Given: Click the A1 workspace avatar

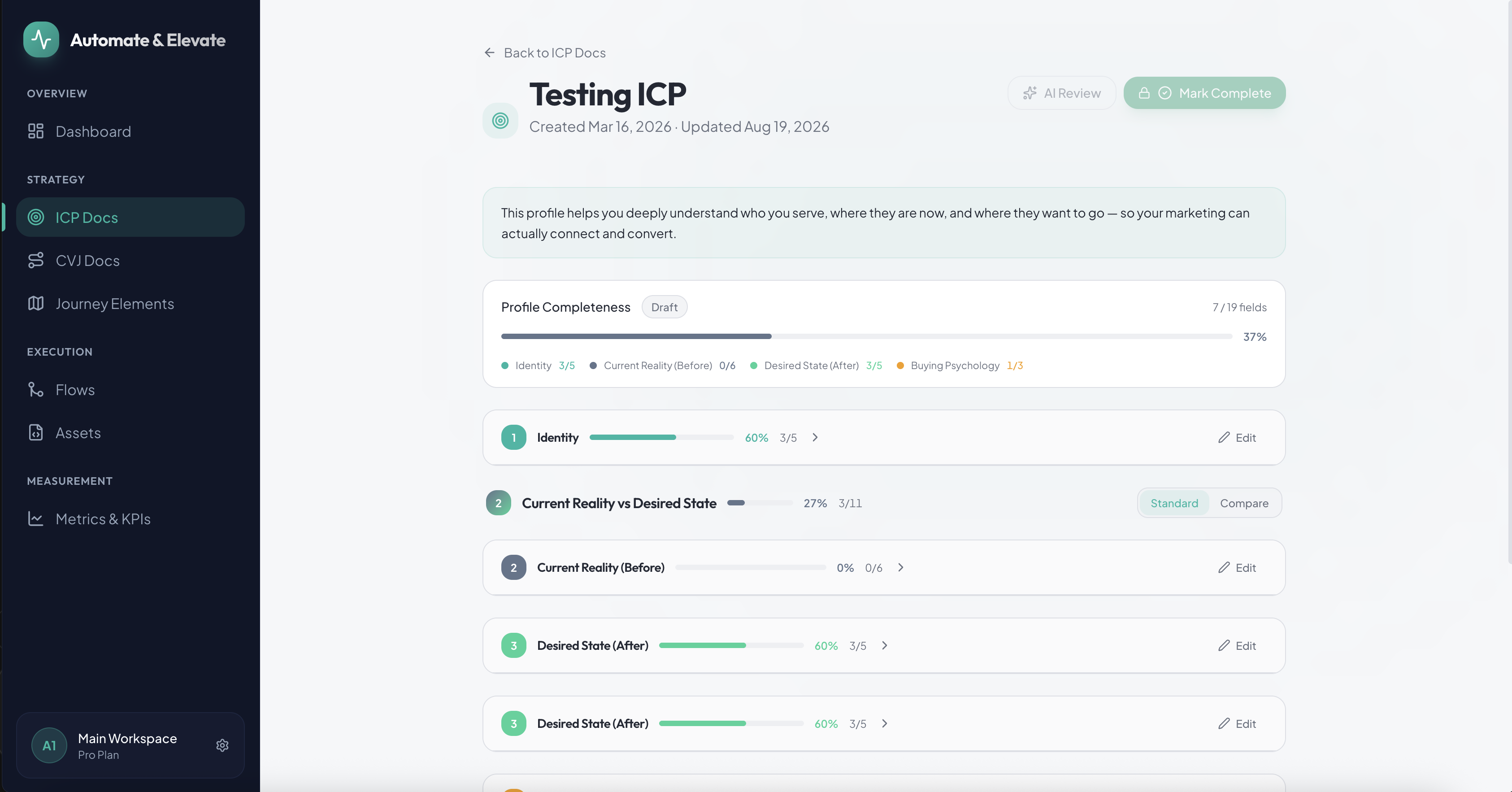Looking at the screenshot, I should 49,745.
